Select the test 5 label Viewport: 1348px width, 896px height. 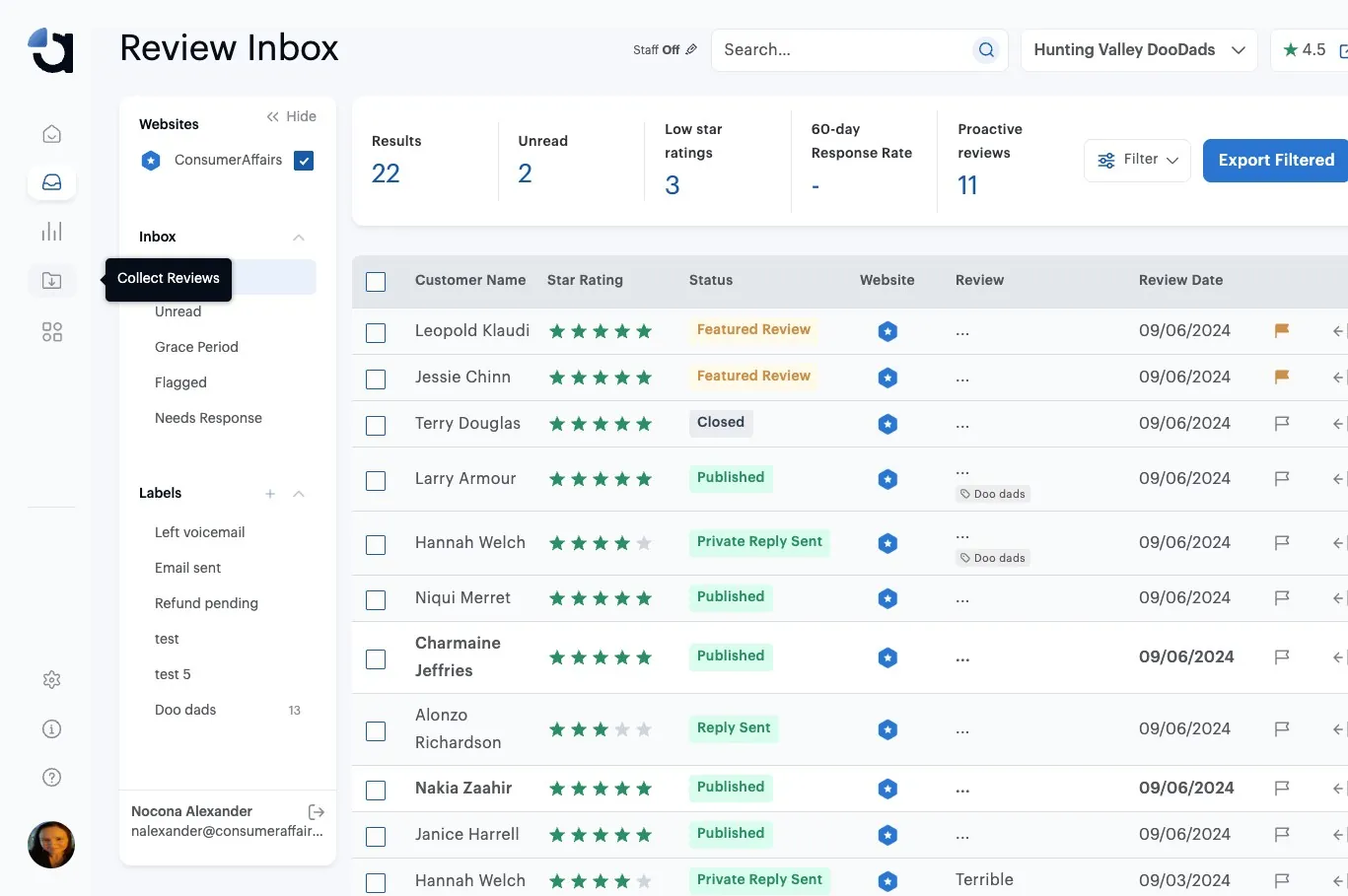173,674
